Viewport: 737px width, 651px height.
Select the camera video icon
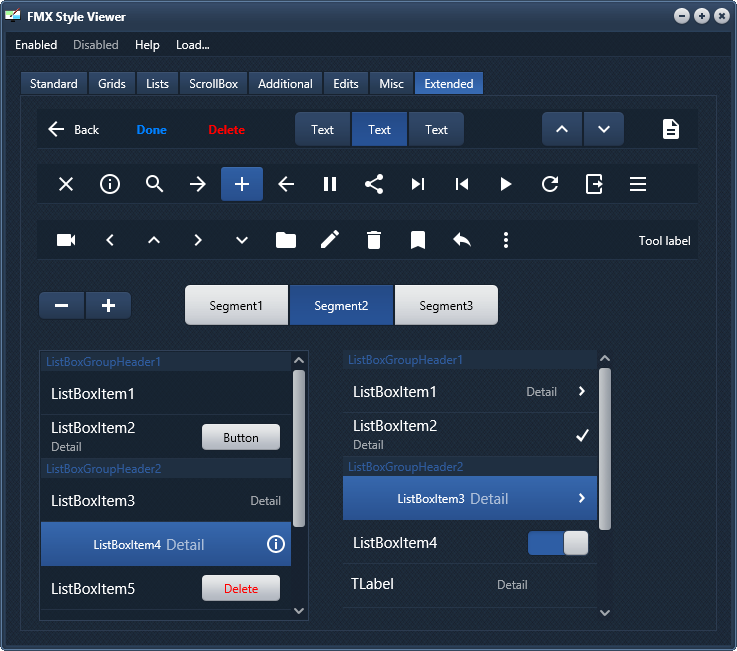tap(66, 240)
